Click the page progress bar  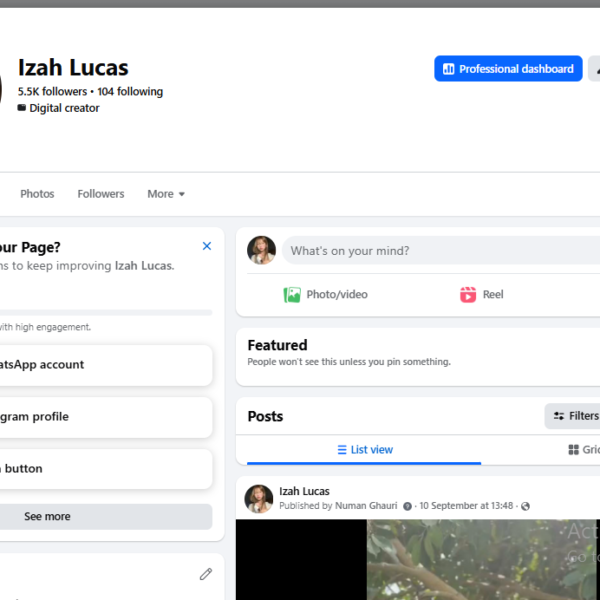click(106, 313)
